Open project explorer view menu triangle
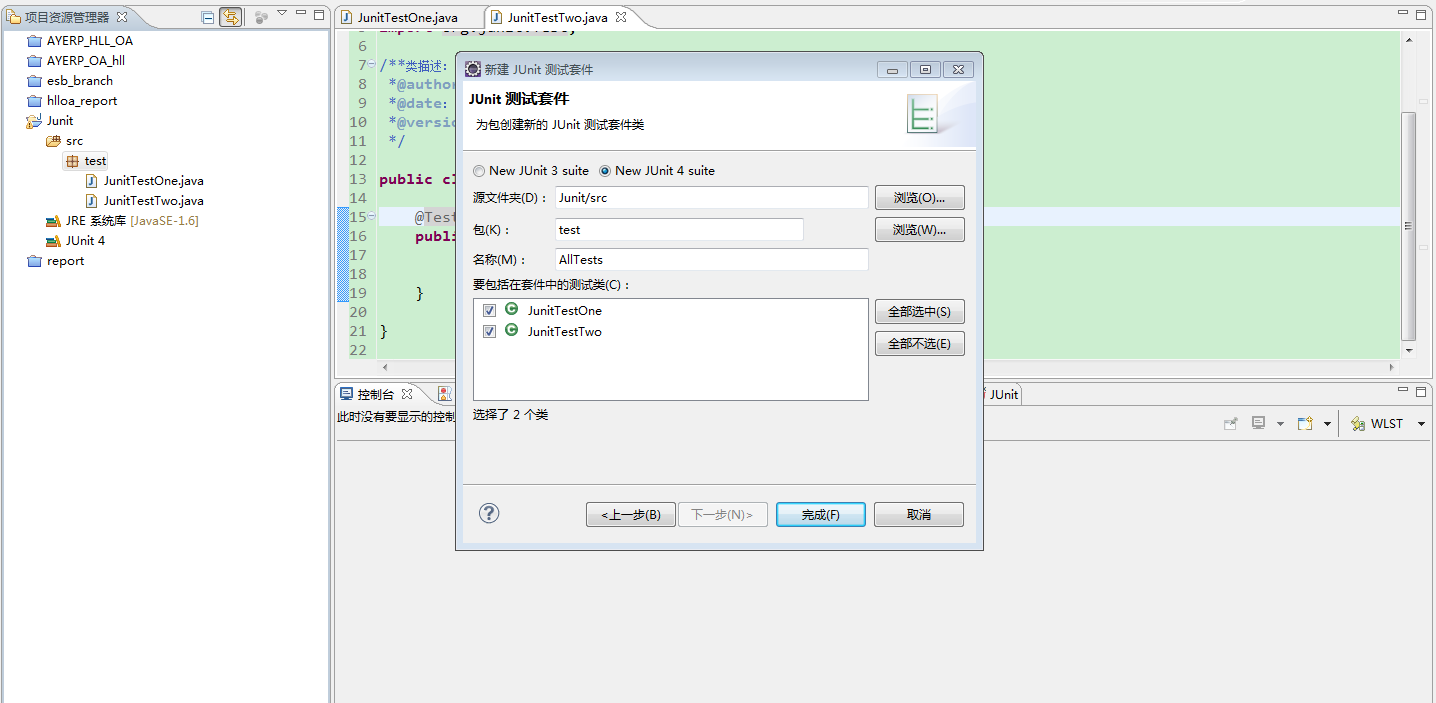The image size is (1436, 703). coord(282,14)
